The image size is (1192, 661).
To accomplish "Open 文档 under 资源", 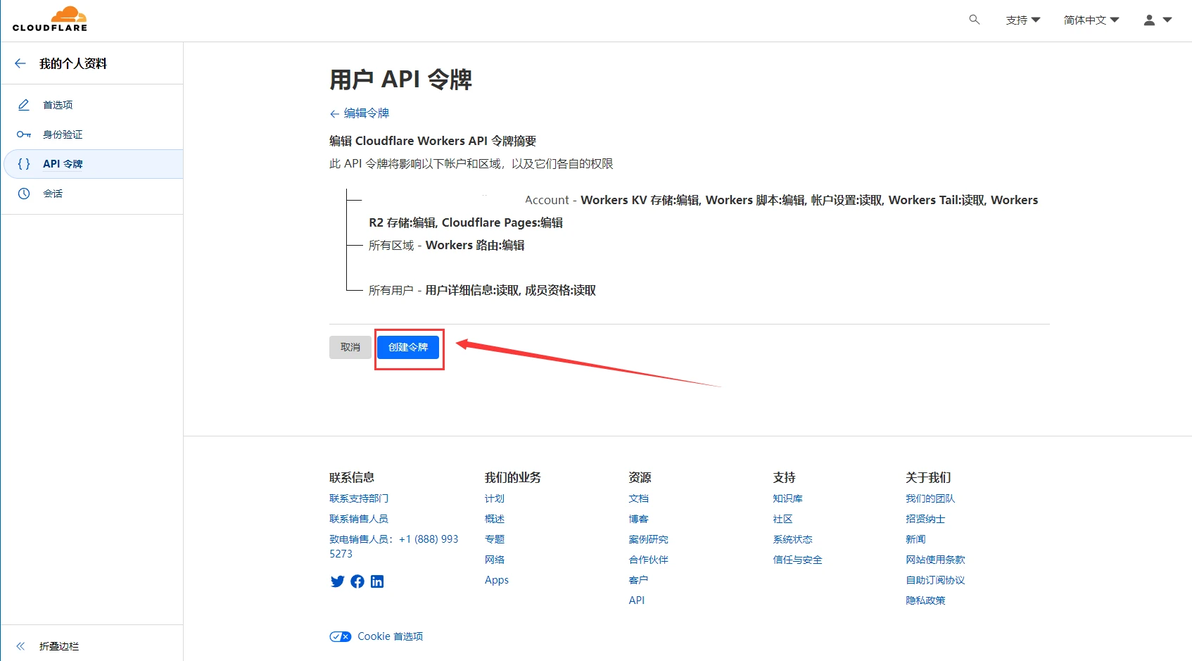I will click(639, 498).
